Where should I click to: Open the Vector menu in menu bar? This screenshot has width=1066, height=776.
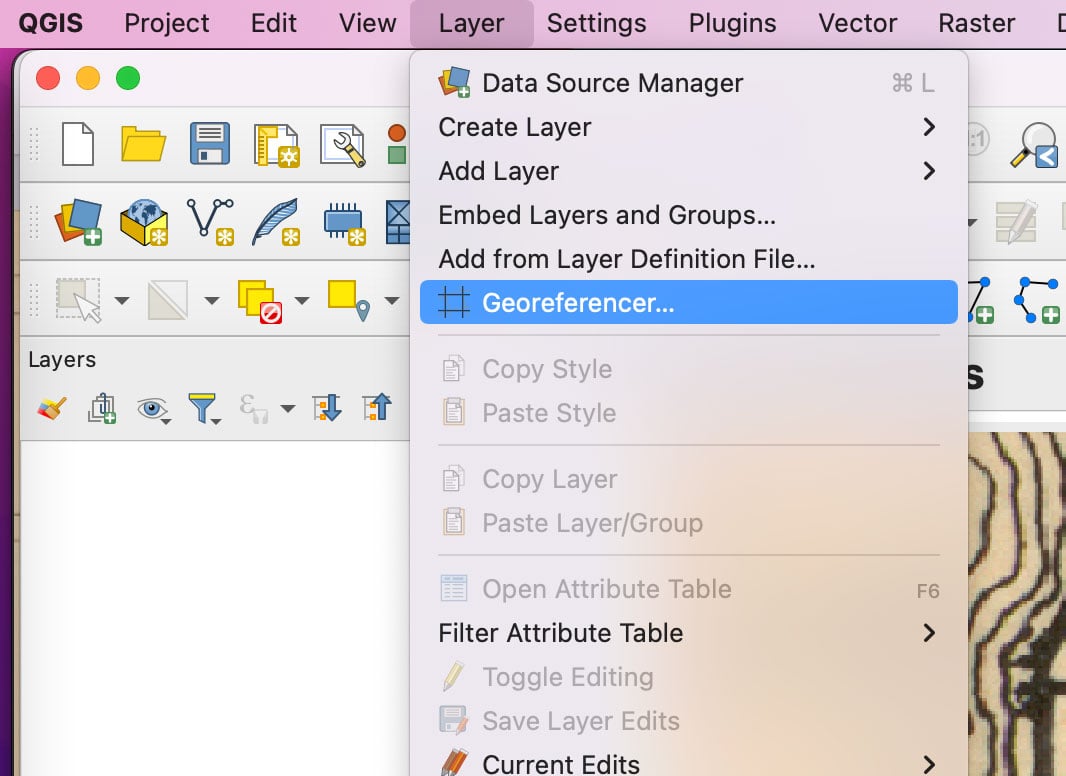pyautogui.click(x=857, y=23)
